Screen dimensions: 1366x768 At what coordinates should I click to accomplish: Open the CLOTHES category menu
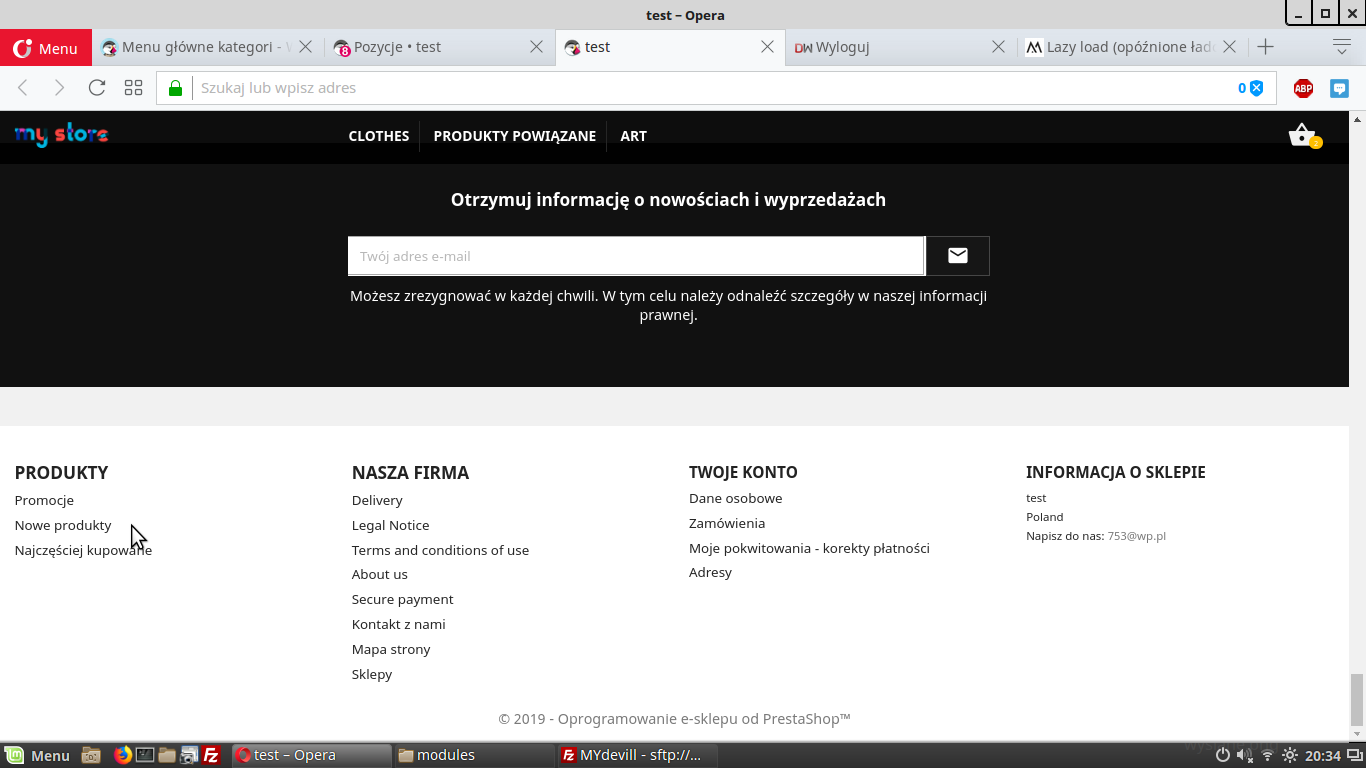click(379, 136)
